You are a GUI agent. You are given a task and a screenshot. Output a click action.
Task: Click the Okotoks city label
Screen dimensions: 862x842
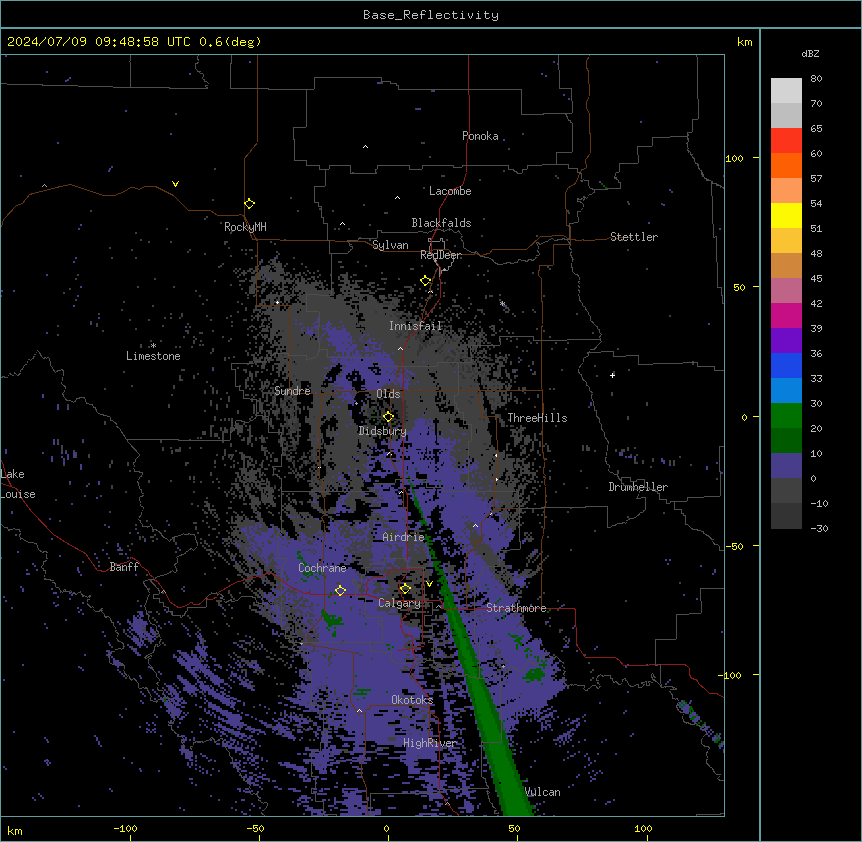[412, 700]
